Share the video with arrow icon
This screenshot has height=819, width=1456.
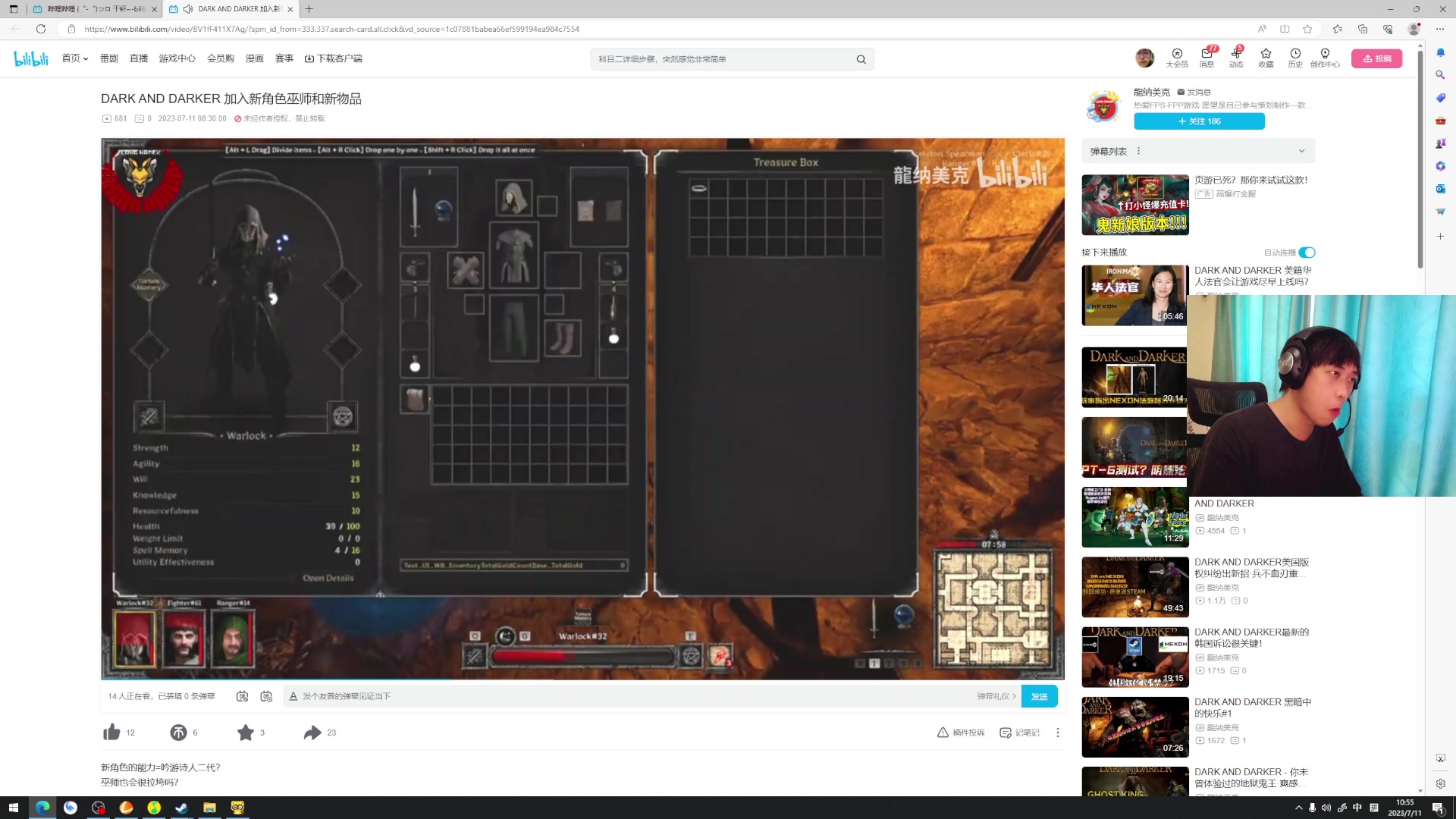click(312, 733)
